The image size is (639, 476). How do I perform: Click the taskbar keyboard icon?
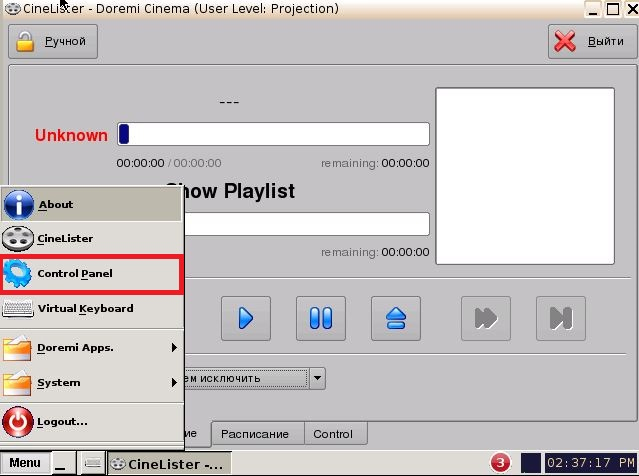point(93,463)
